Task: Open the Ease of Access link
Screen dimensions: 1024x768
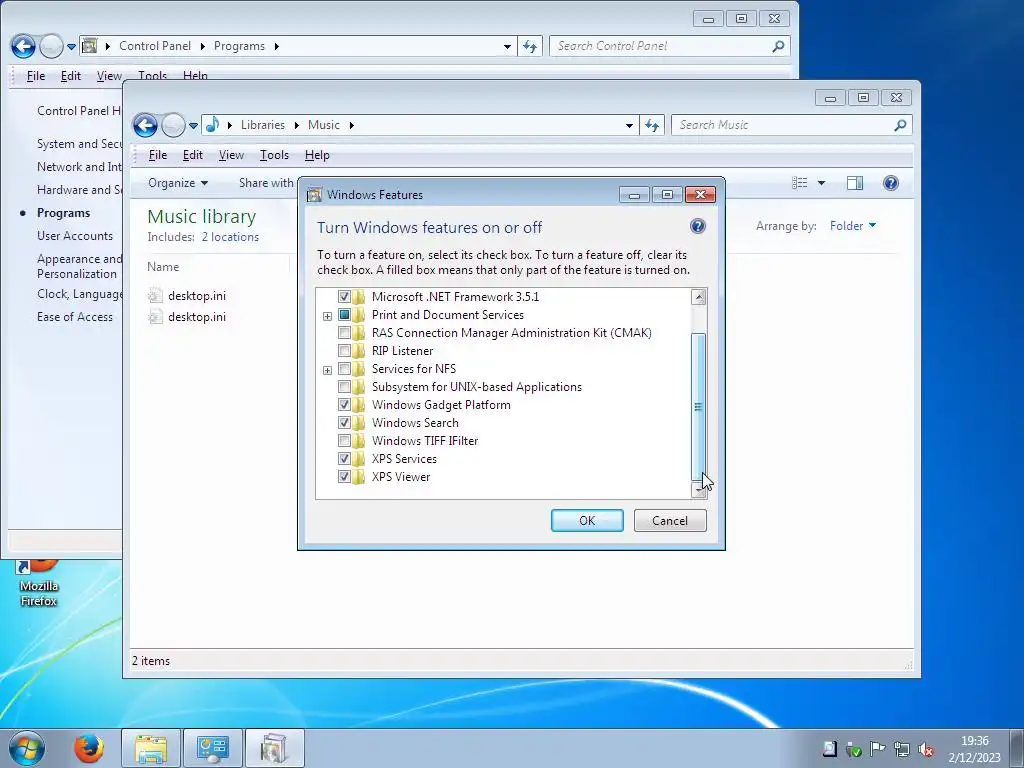Action: [x=75, y=317]
